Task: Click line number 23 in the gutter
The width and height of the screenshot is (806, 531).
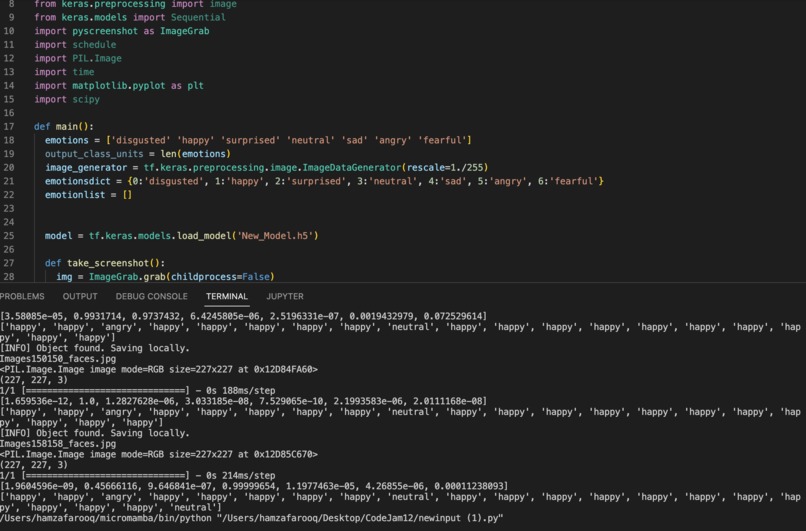Action: [9, 208]
